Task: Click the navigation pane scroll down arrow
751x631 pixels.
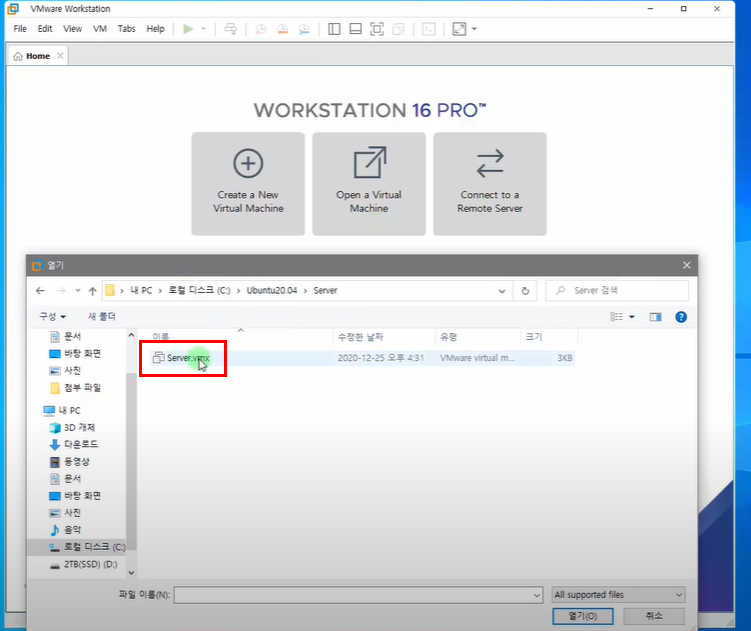Action: (131, 573)
